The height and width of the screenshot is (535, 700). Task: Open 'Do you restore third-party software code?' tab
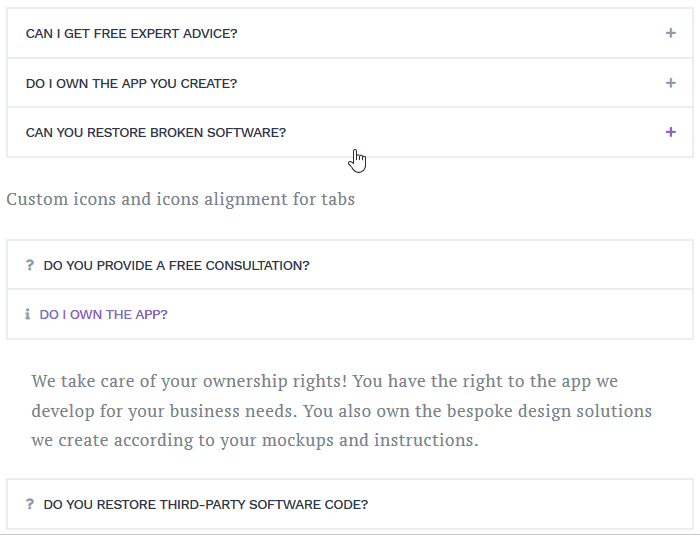click(206, 505)
